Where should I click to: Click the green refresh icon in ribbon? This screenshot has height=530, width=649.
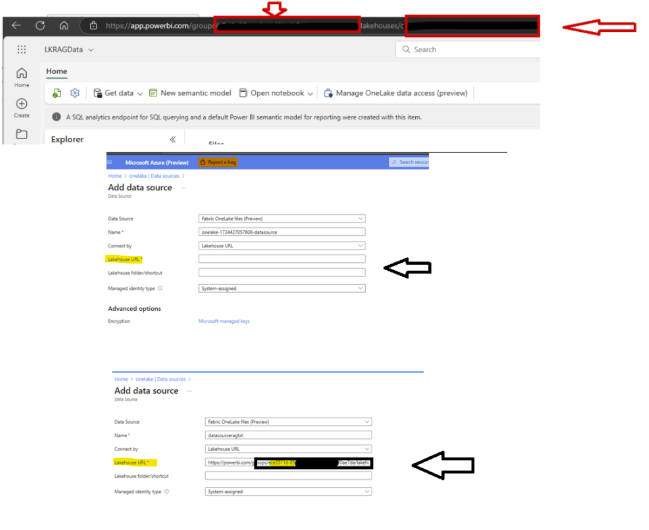[x=57, y=93]
